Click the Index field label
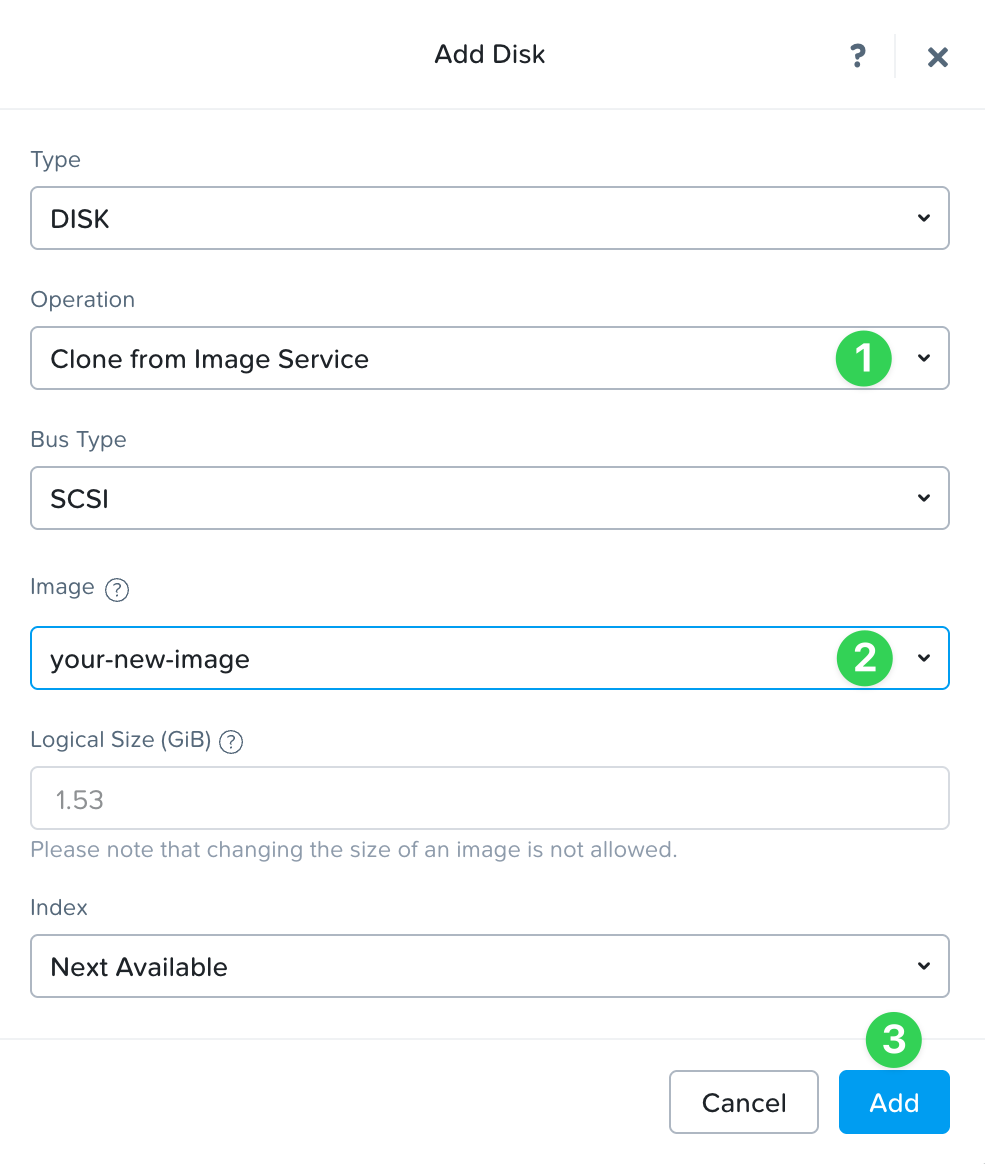Viewport: 985px width, 1164px height. click(x=59, y=908)
